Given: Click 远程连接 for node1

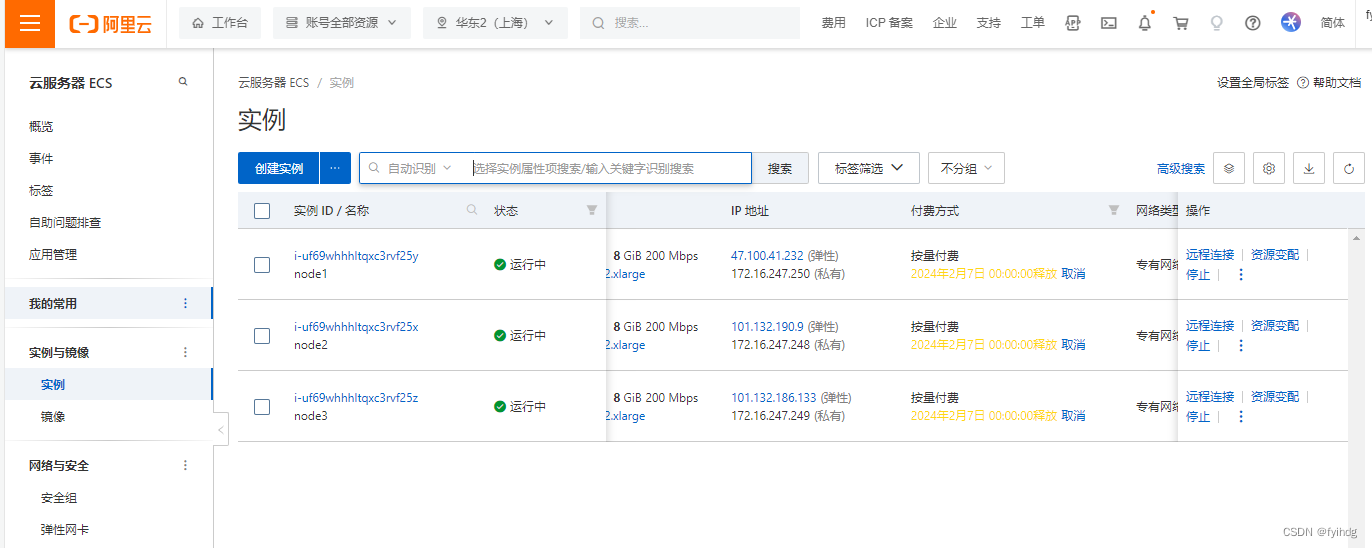Looking at the screenshot, I should click(x=1210, y=254).
